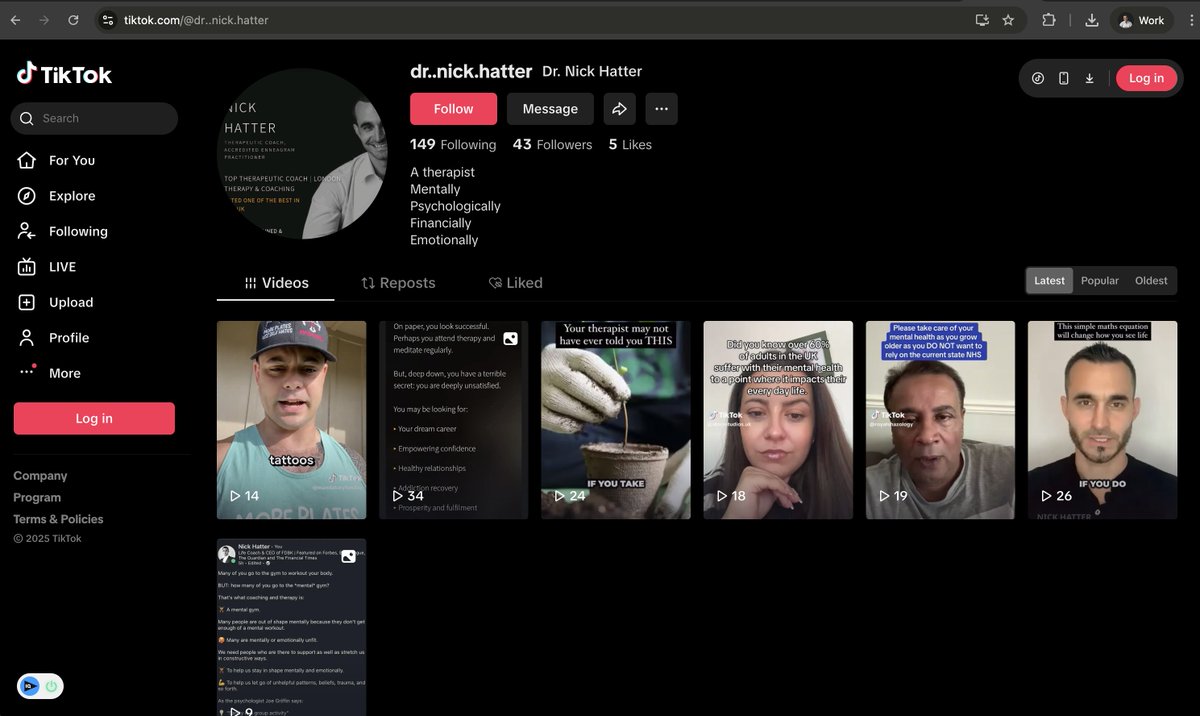Screen dimensions: 1200x716
Task: Click the dr..nick.hatter username heading
Action: click(471, 71)
